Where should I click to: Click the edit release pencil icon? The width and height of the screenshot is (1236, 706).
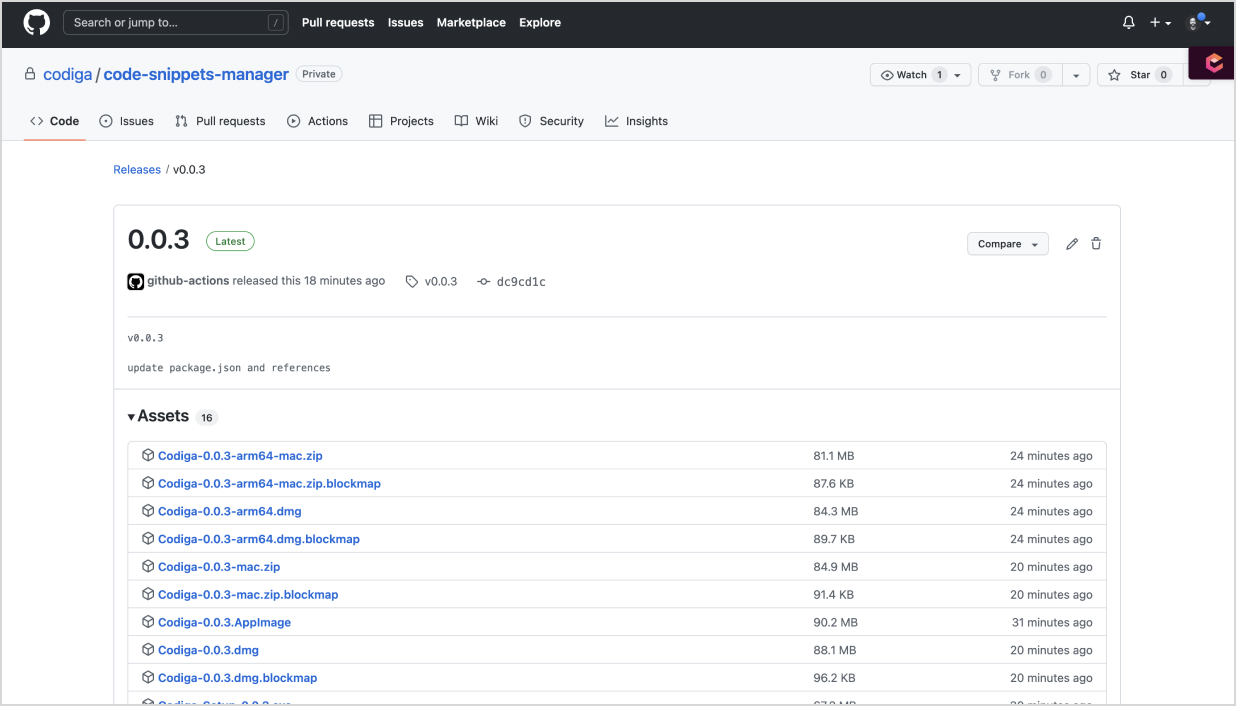pyautogui.click(x=1072, y=244)
